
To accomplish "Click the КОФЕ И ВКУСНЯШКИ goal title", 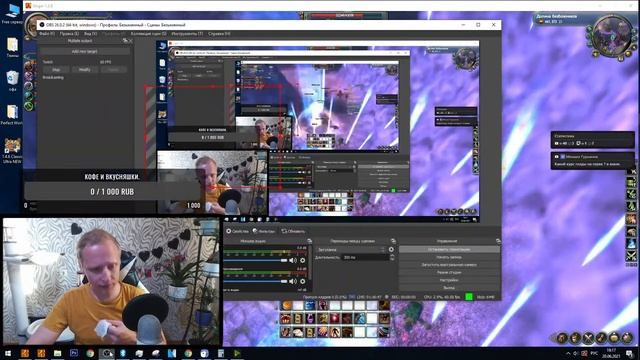I will coord(112,177).
